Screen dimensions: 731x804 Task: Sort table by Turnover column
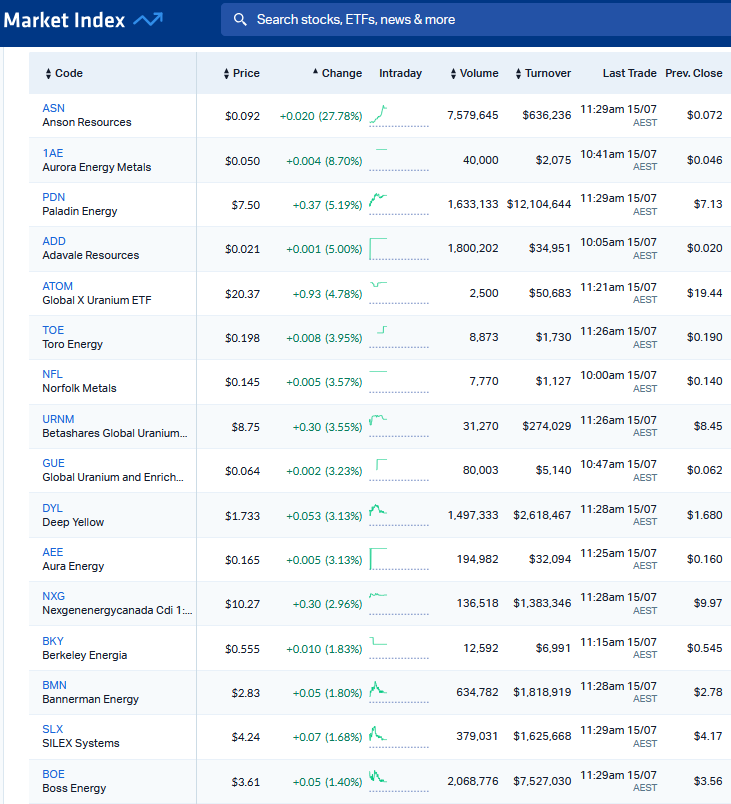tap(543, 73)
